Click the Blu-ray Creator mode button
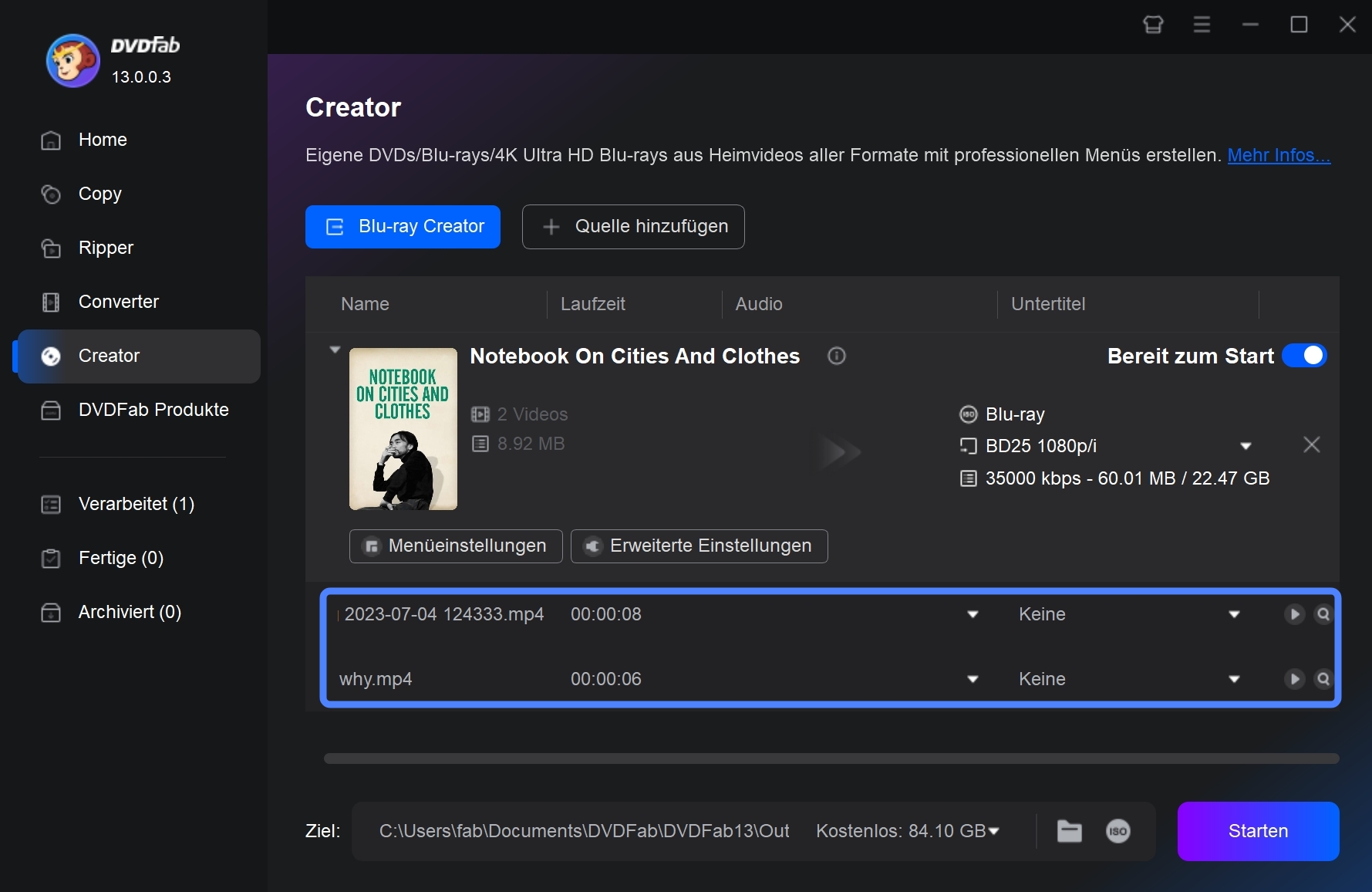The height and width of the screenshot is (892, 1372). 403,227
